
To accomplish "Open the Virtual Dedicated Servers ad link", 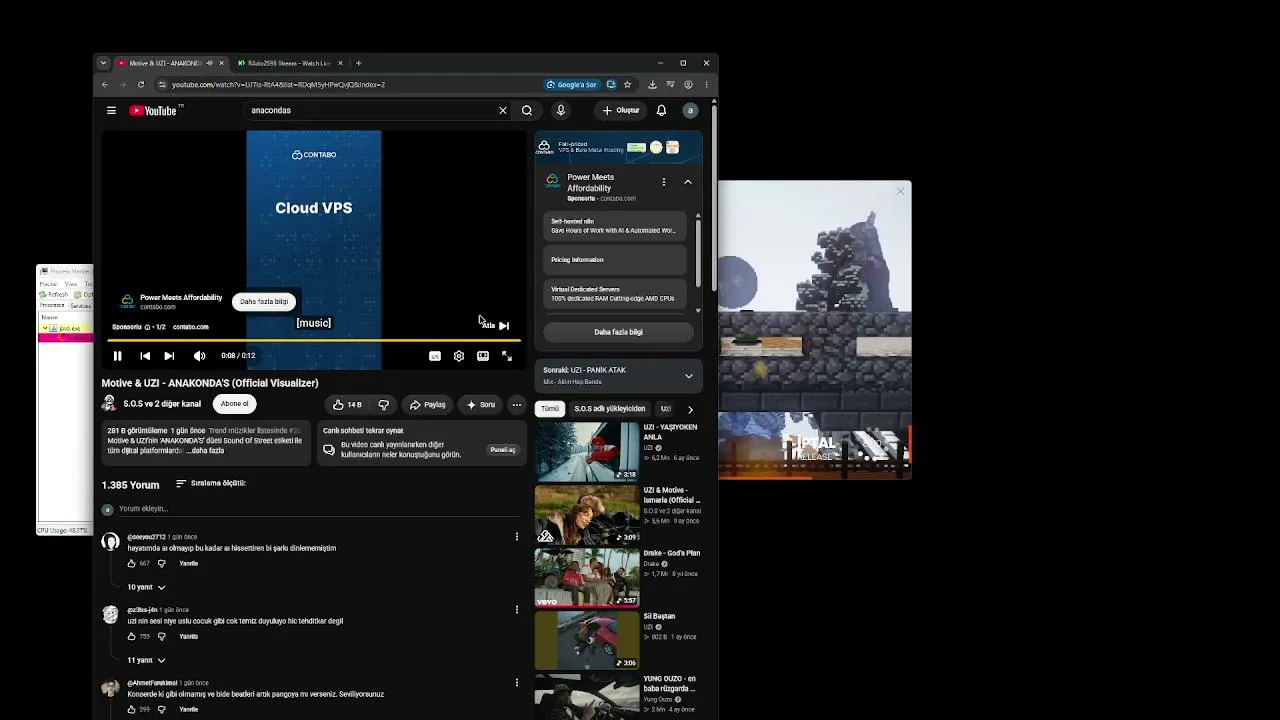I will [x=617, y=294].
